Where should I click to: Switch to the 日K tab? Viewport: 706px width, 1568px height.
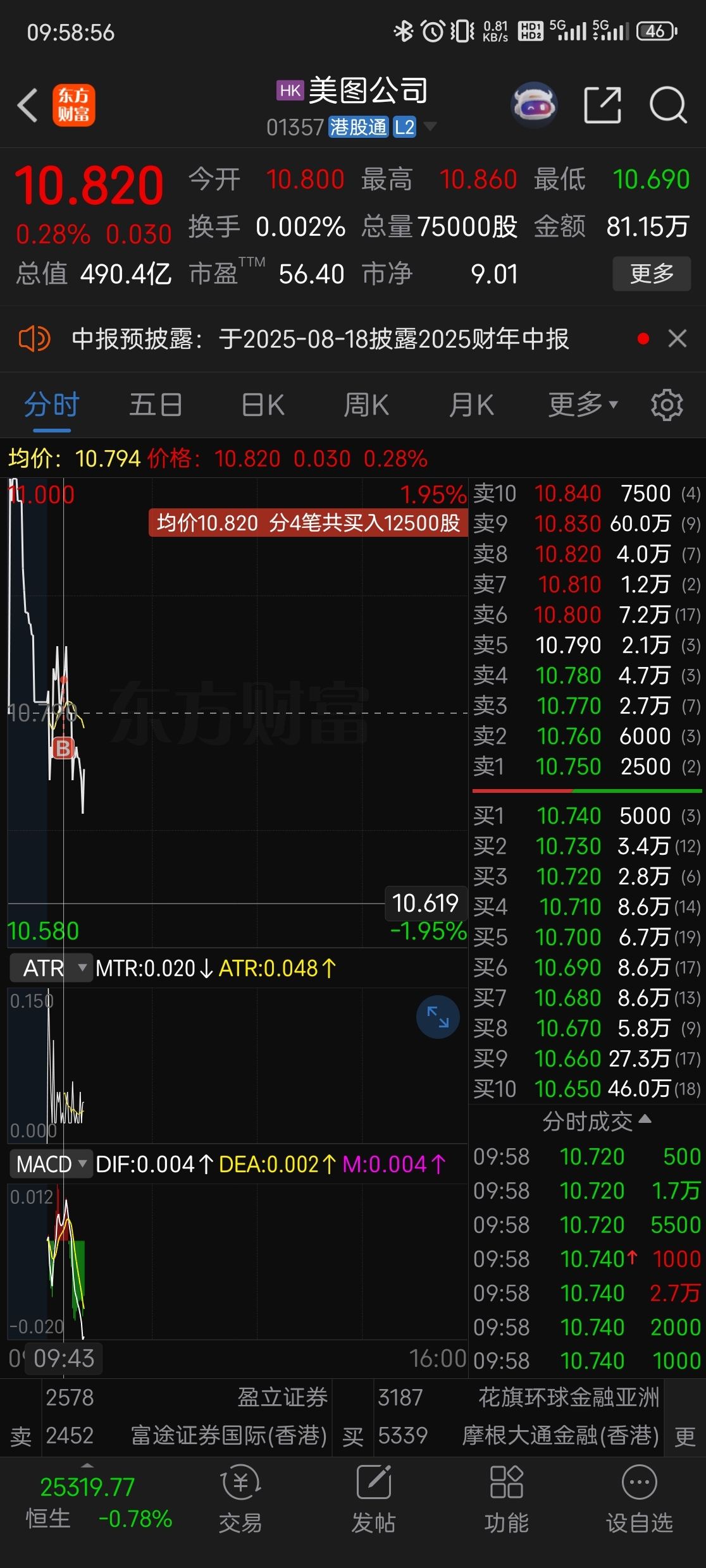pyautogui.click(x=263, y=405)
